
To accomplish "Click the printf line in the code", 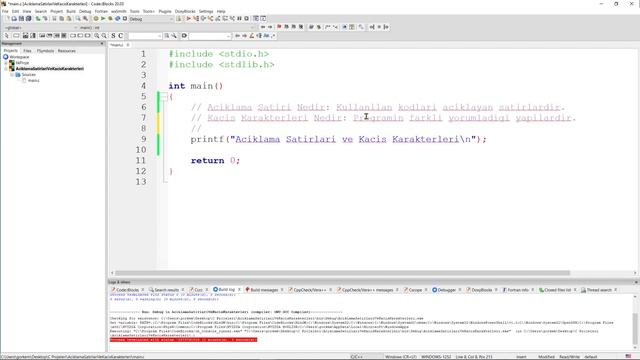I will coord(338,139).
